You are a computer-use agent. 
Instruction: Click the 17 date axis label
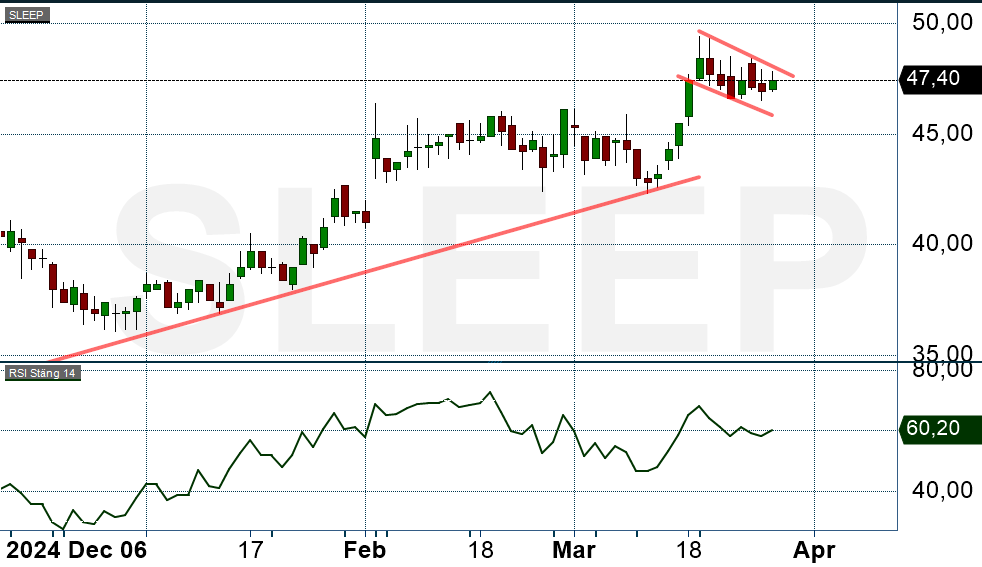251,550
